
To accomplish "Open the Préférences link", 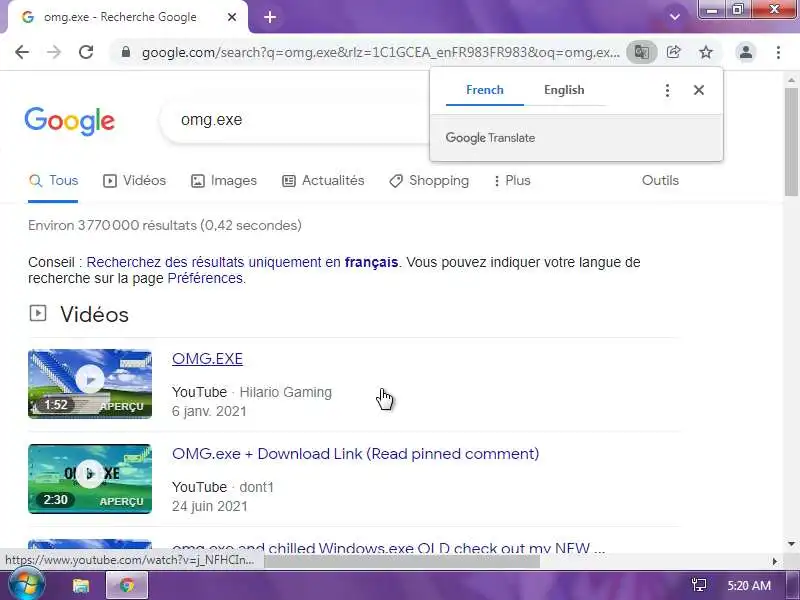I will tap(205, 279).
